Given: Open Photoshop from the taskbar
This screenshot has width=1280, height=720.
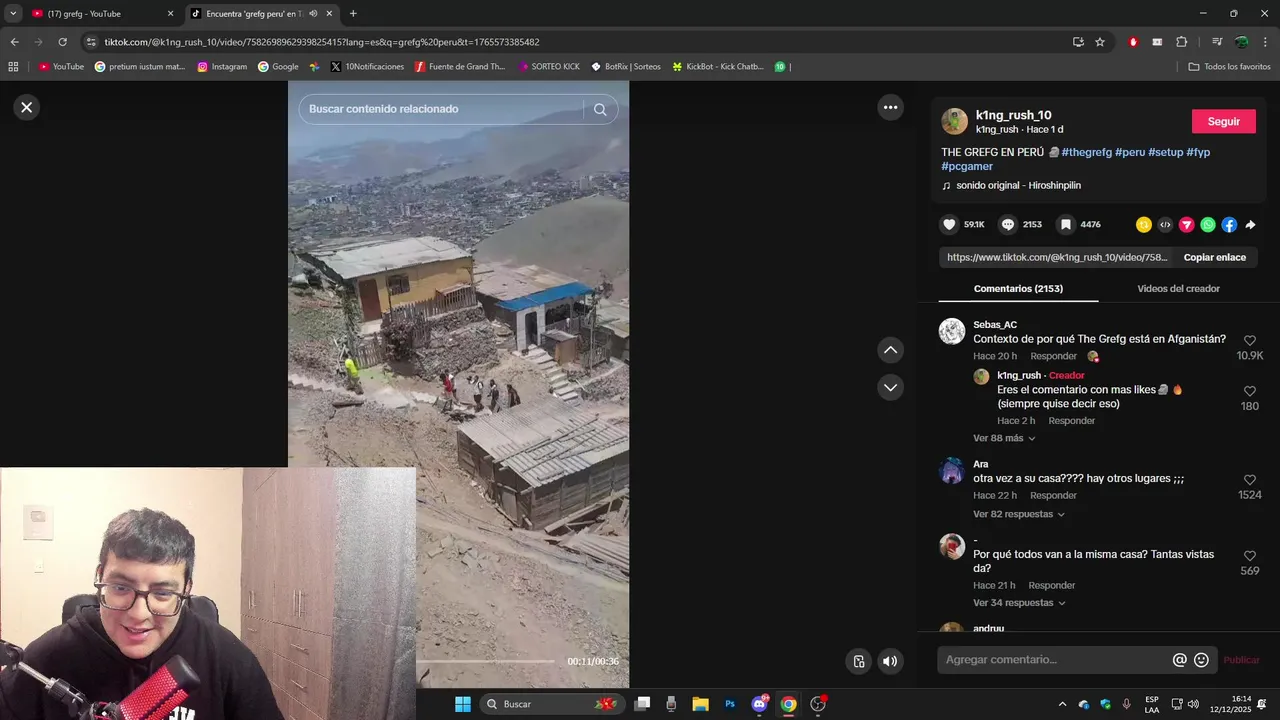Looking at the screenshot, I should click(730, 704).
